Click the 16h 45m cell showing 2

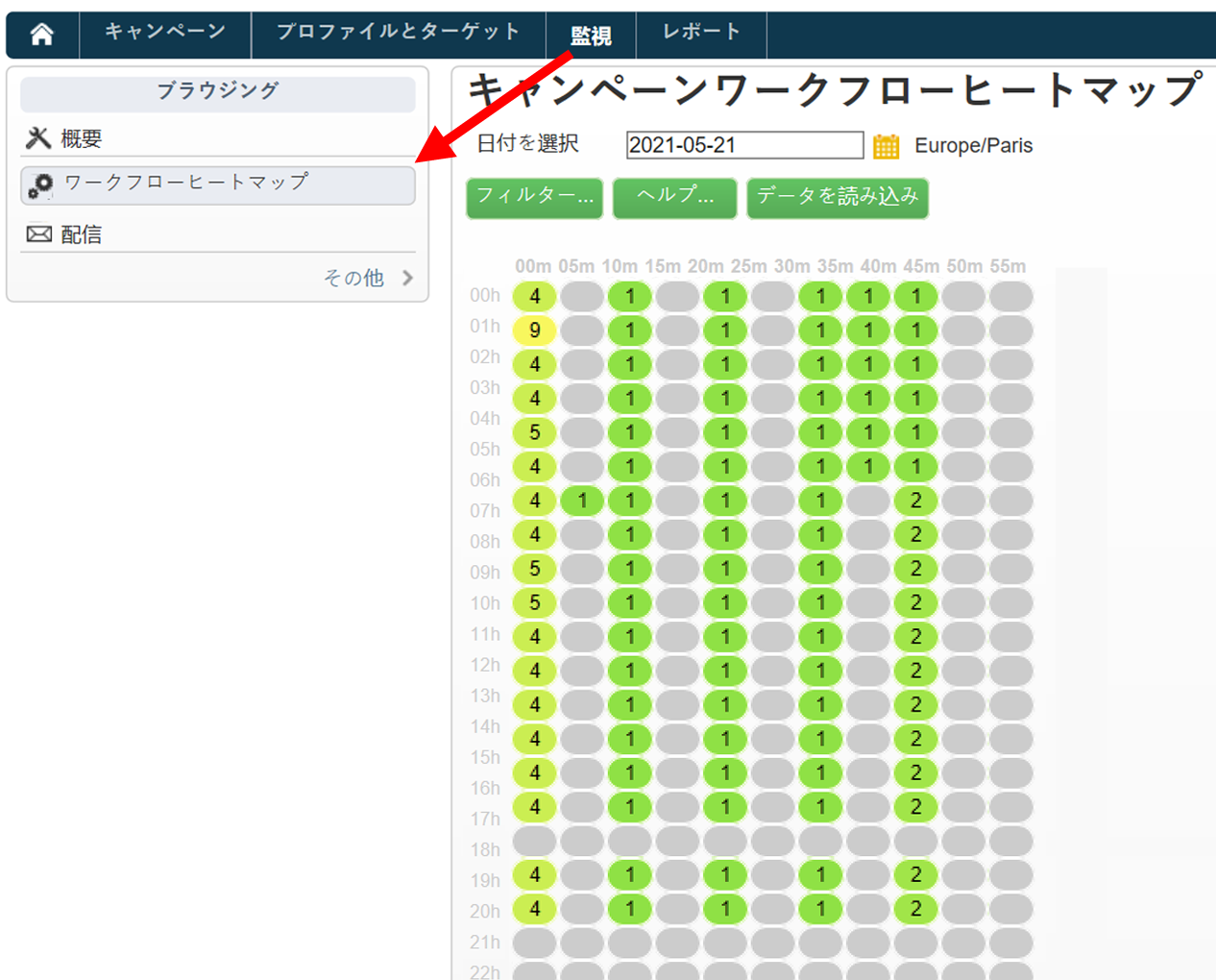tap(915, 806)
